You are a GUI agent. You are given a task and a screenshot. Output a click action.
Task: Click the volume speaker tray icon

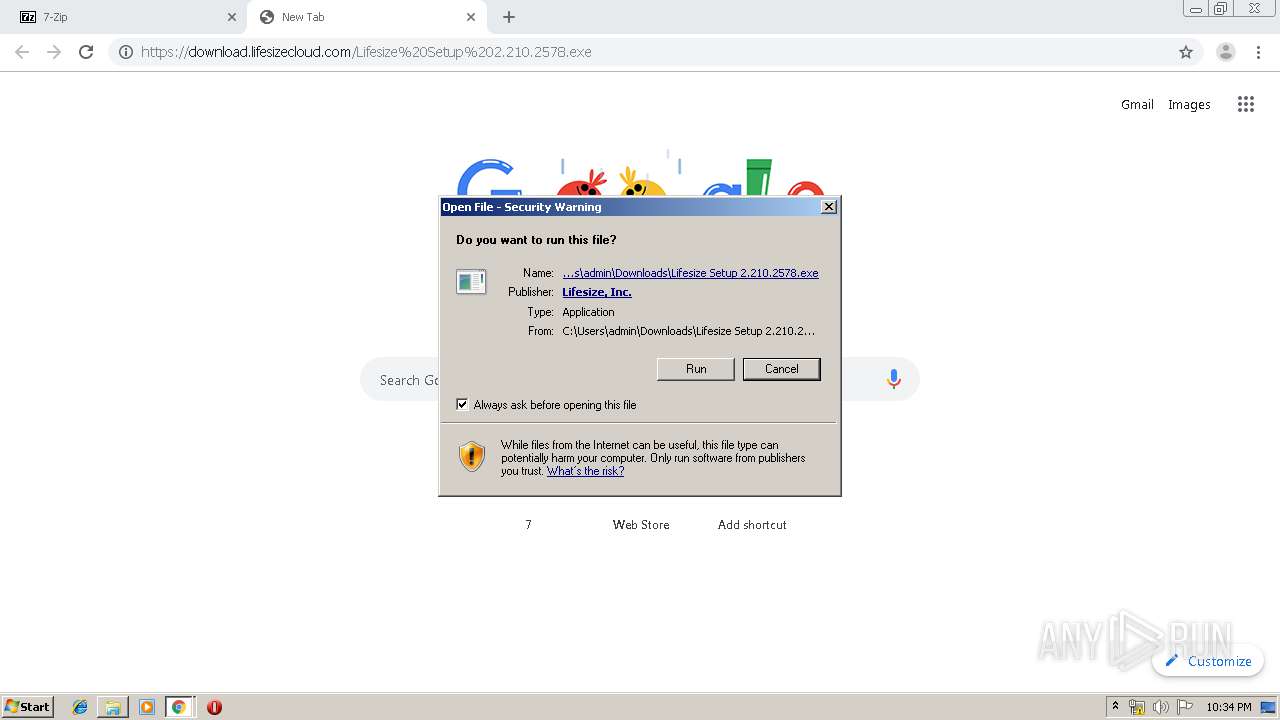point(1161,707)
